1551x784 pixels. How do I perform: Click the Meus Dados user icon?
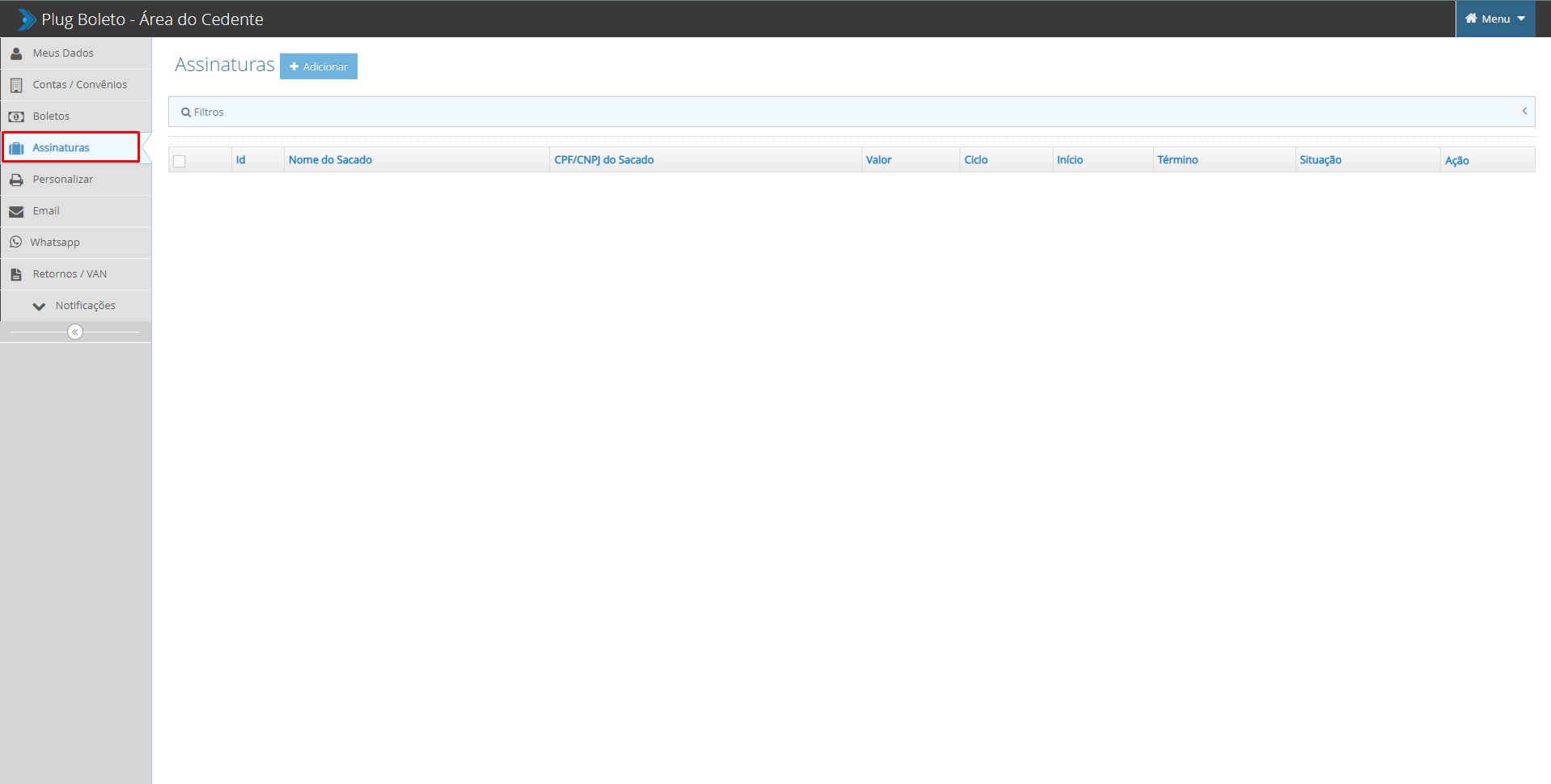coord(16,53)
